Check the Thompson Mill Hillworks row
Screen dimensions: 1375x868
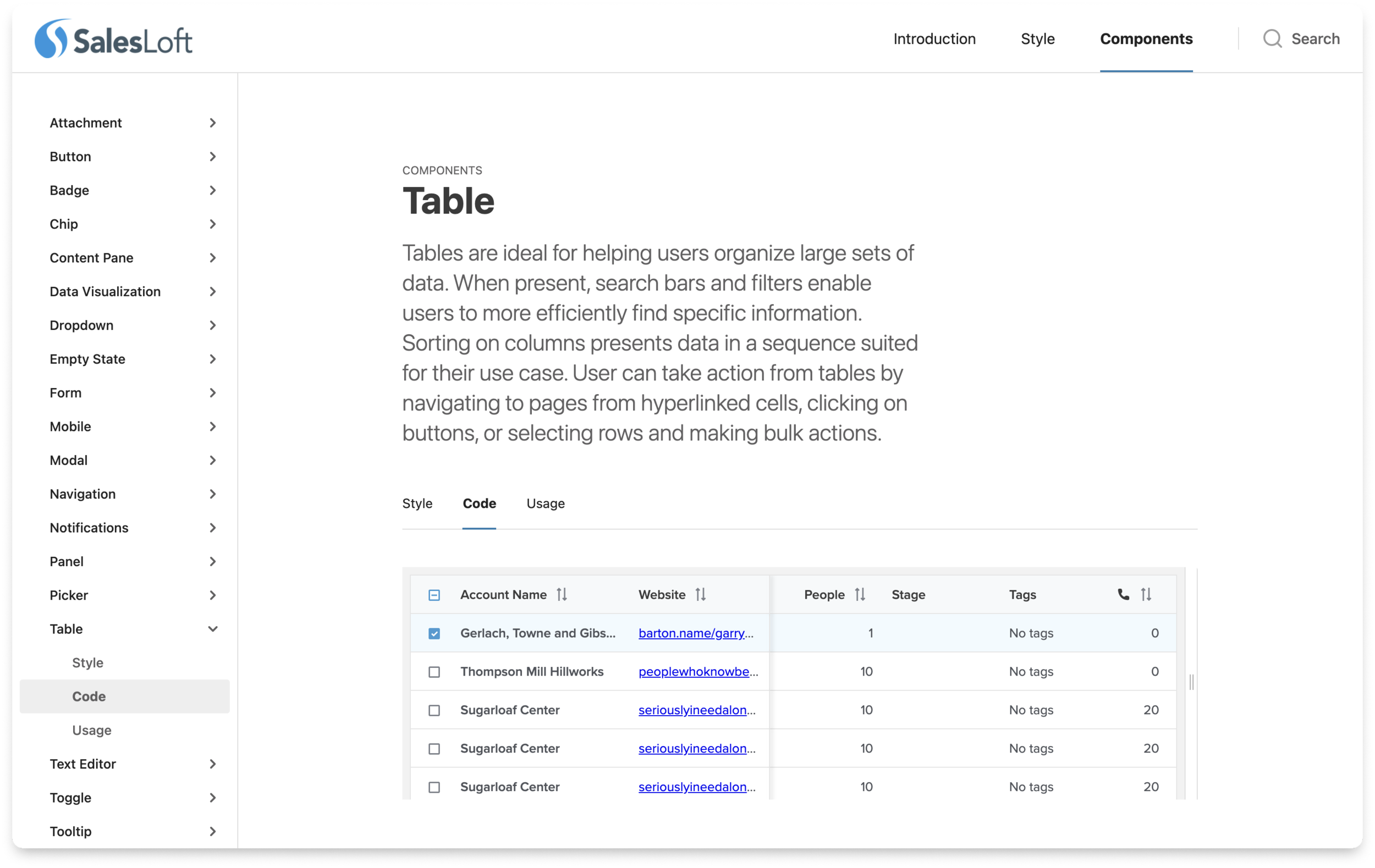[434, 672]
